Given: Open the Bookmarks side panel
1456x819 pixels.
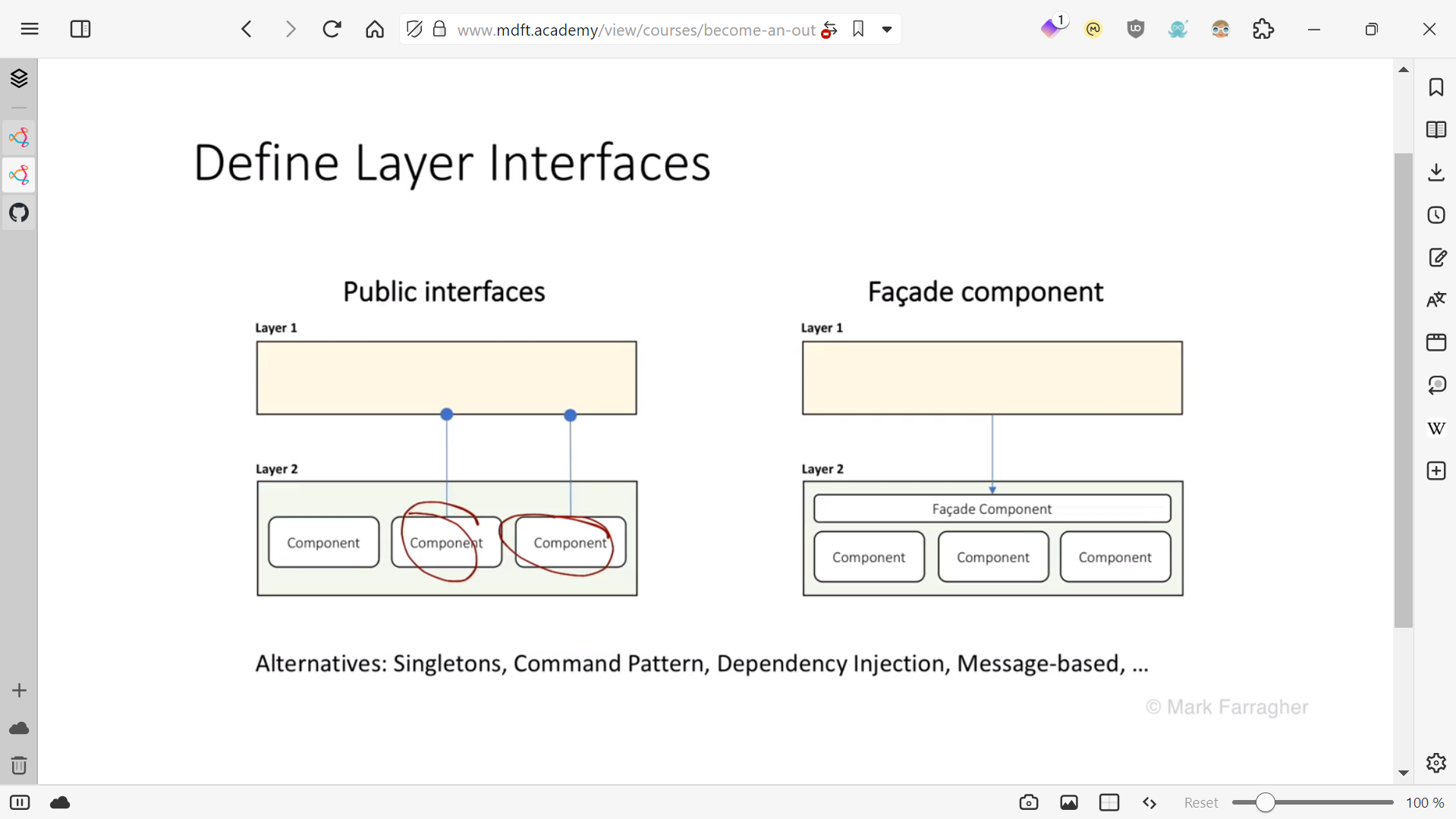Looking at the screenshot, I should click(x=1436, y=87).
